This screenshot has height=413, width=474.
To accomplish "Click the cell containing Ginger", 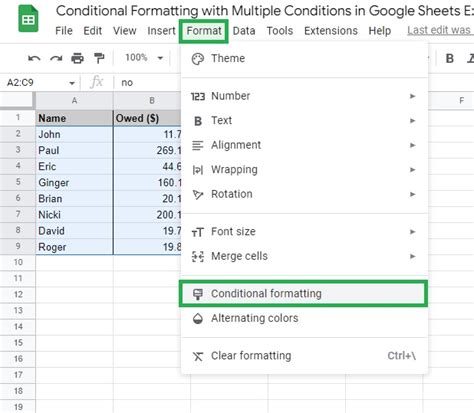I will pos(74,182).
